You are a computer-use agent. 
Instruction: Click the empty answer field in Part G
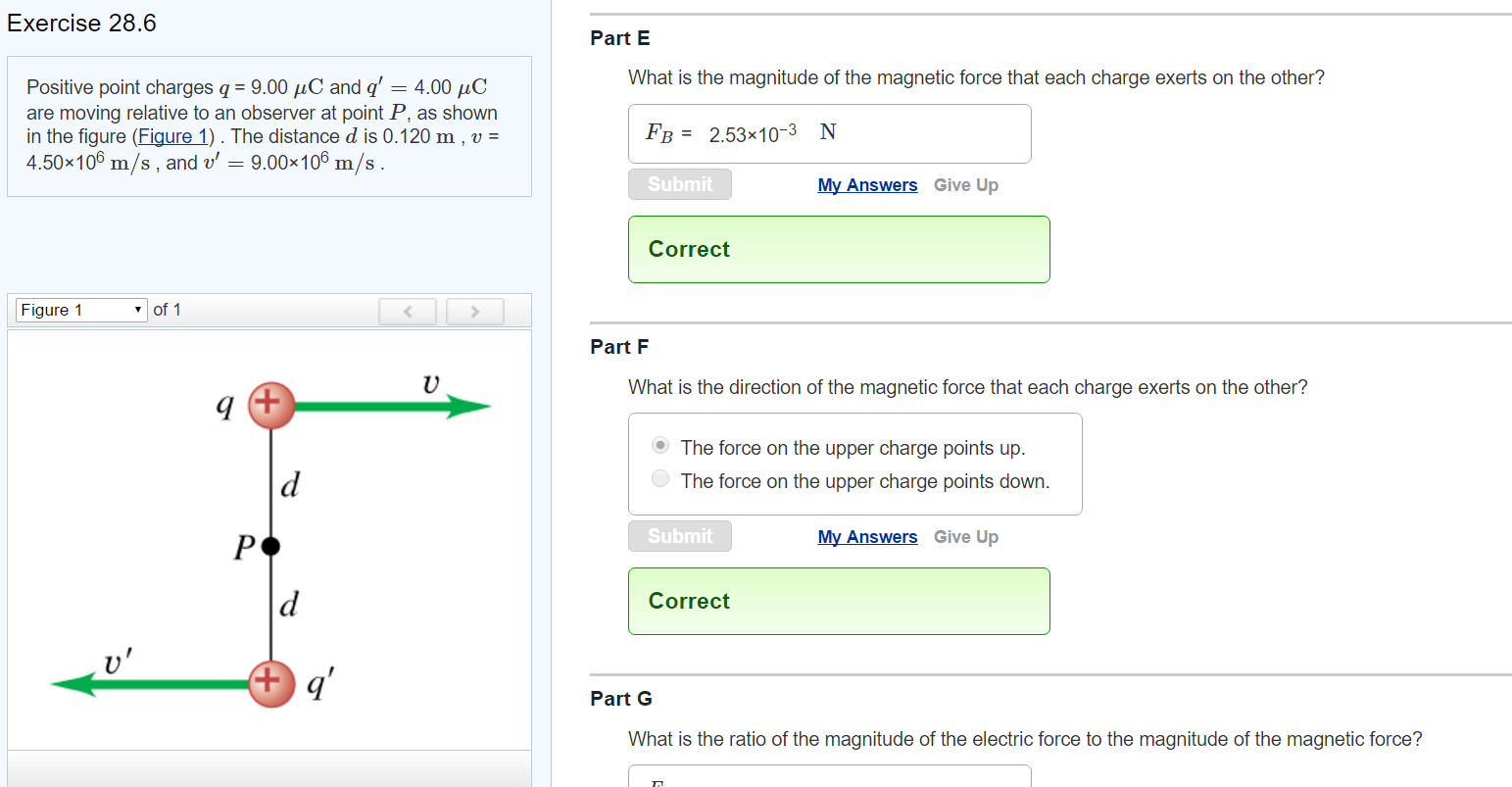click(829, 779)
